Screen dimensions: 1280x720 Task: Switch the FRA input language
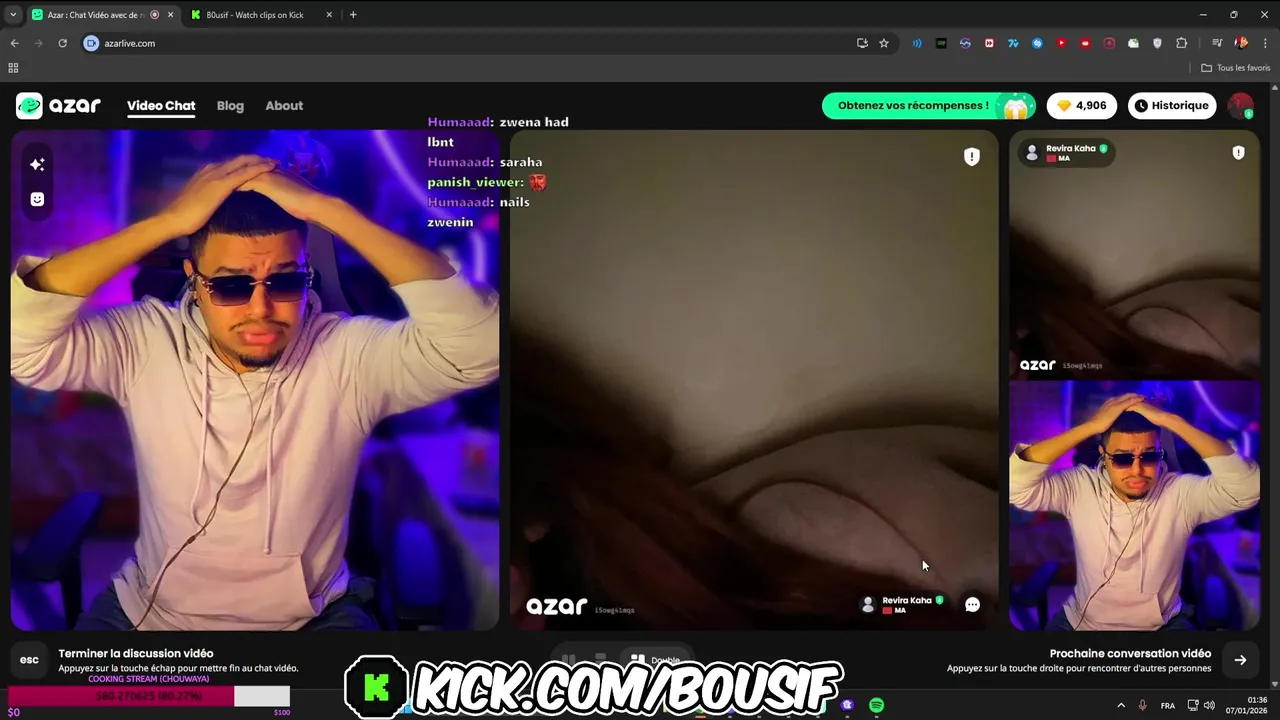1168,705
